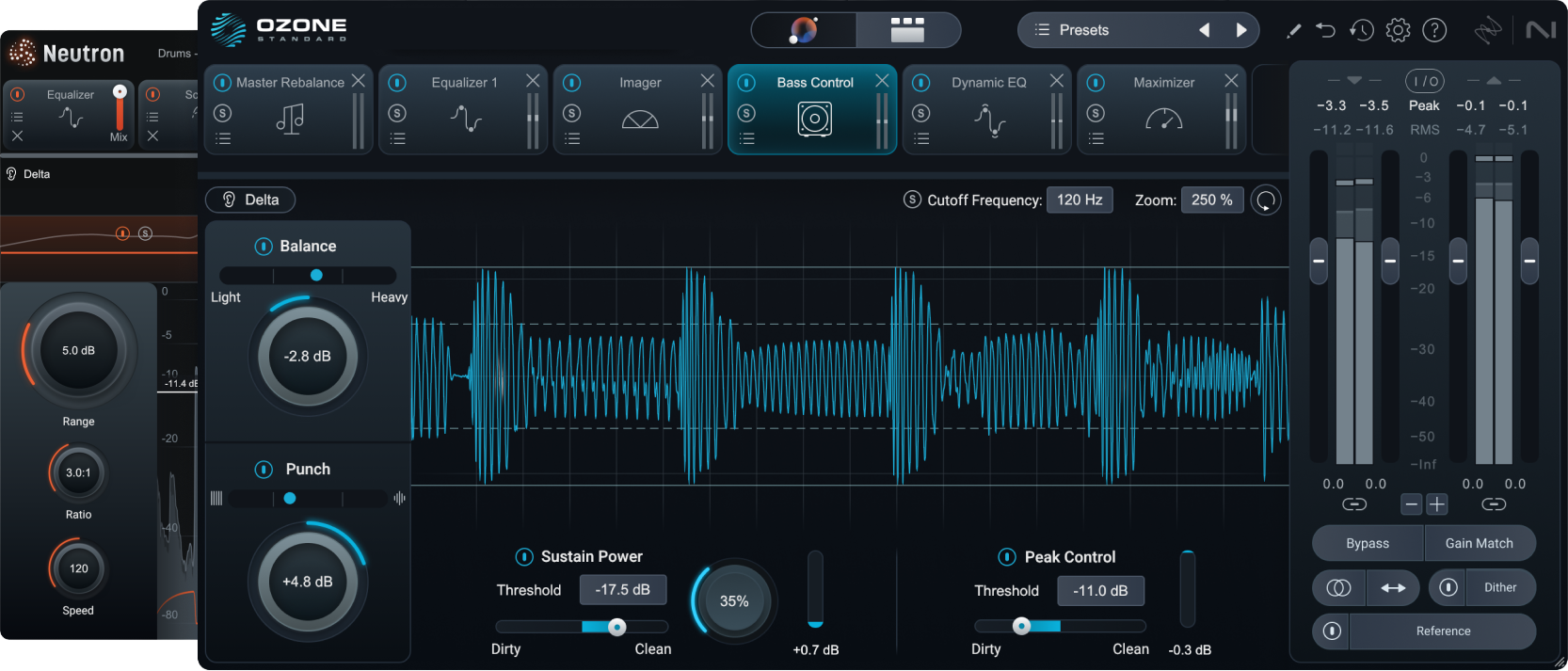This screenshot has width=1568, height=671.
Task: Toggle the Sustain Power section
Action: pyautogui.click(x=524, y=556)
